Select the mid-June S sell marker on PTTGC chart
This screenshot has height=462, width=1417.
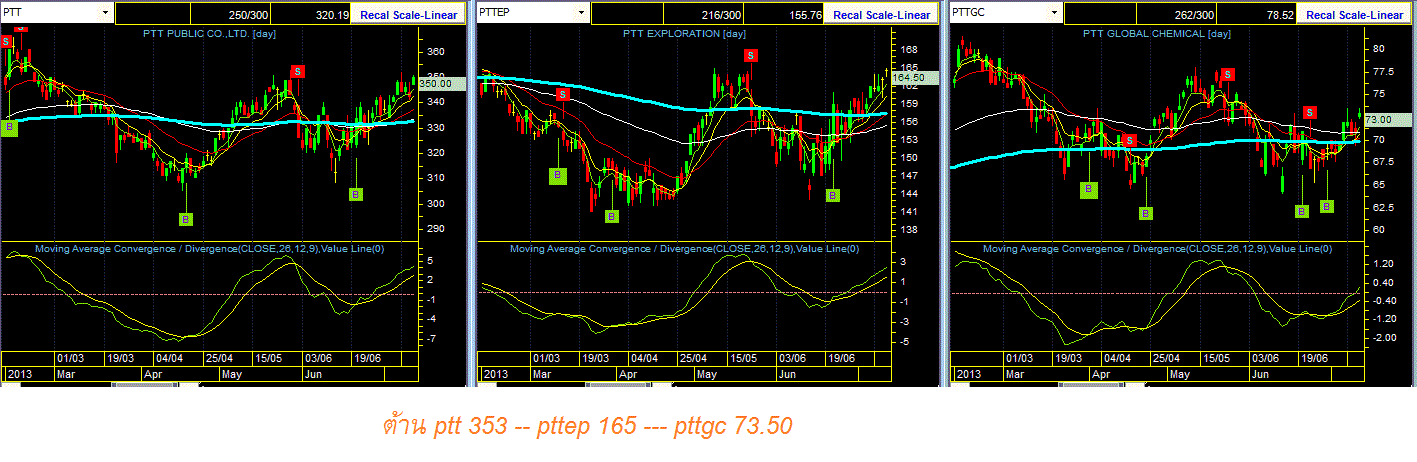pyautogui.click(x=1309, y=112)
